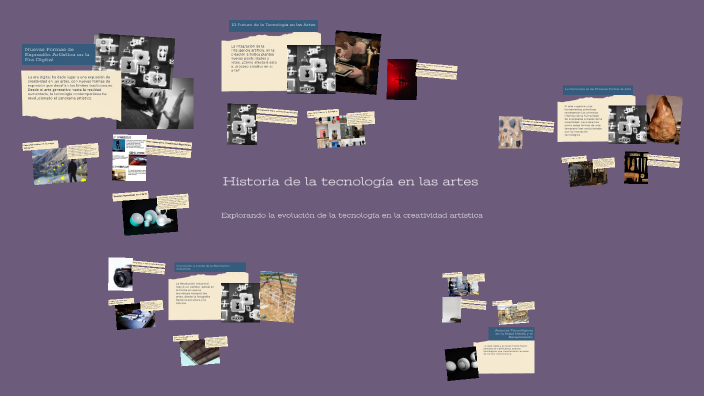Select the brown workshop scene photo
The width and height of the screenshot is (704, 396).
click(x=588, y=173)
